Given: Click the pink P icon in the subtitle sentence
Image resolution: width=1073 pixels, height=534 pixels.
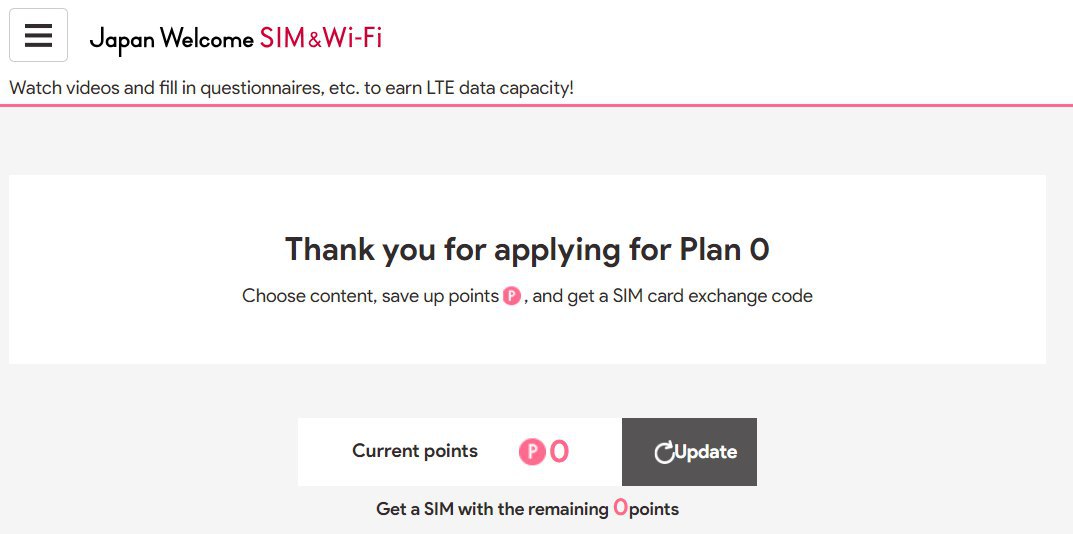Looking at the screenshot, I should click(x=512, y=297).
